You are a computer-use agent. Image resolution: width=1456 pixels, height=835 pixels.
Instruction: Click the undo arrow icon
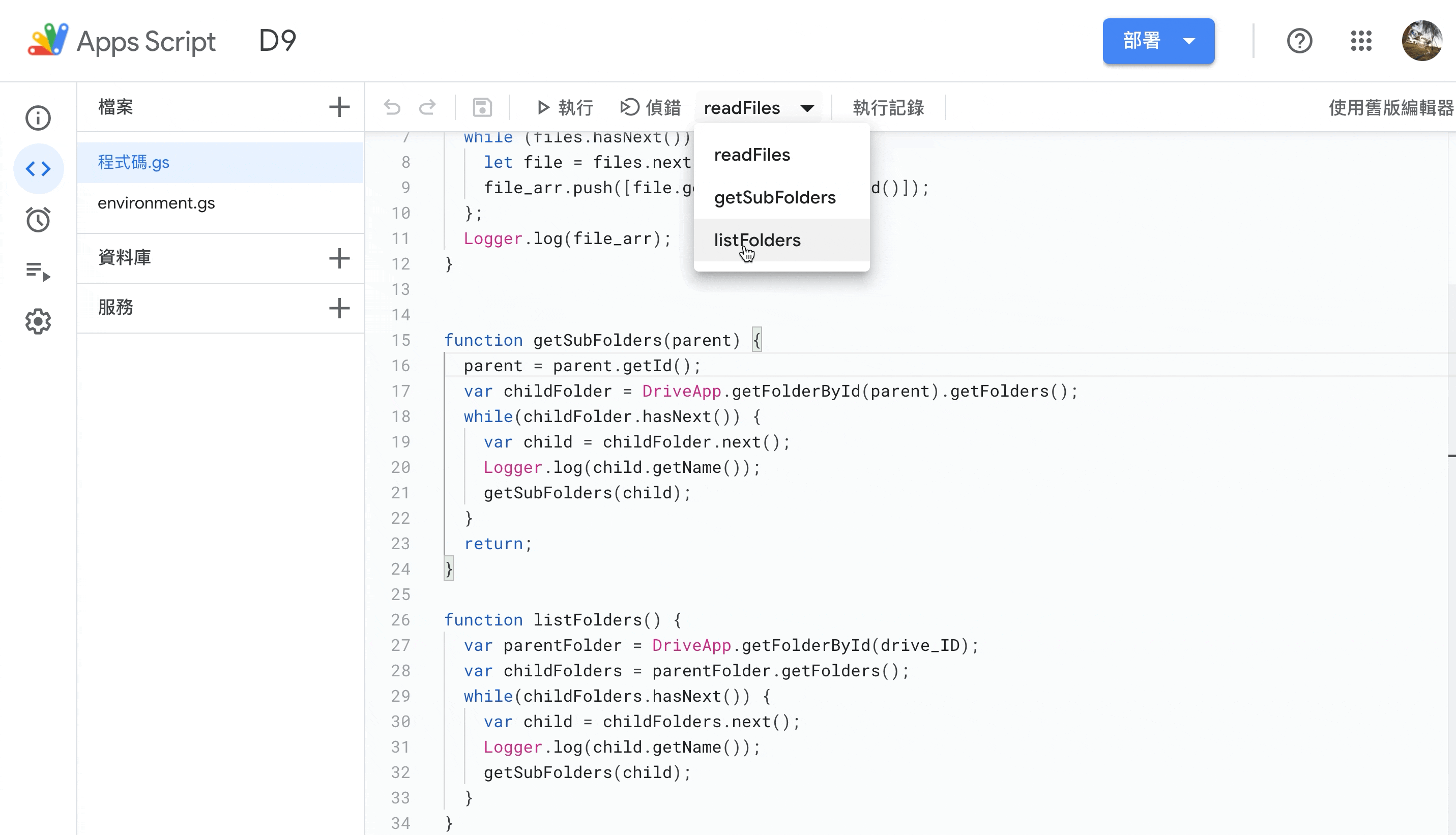[392, 107]
